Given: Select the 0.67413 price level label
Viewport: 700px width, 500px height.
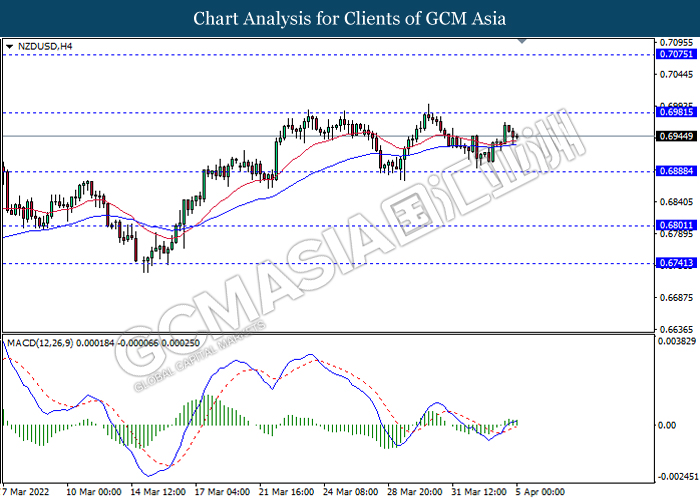Looking at the screenshot, I should click(676, 262).
